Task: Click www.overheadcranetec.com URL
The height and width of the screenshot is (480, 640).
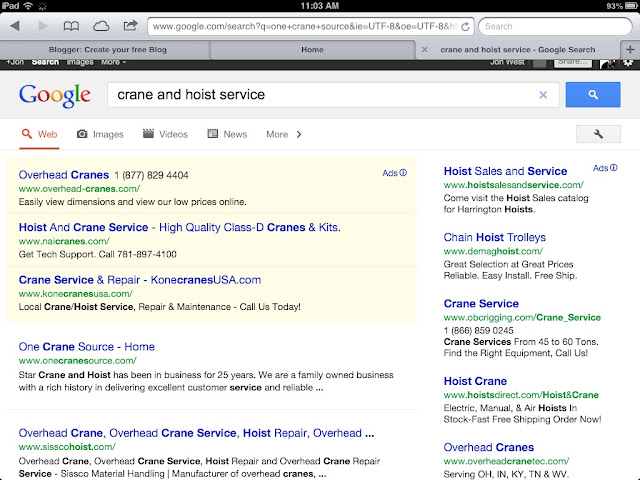Action: pos(506,461)
